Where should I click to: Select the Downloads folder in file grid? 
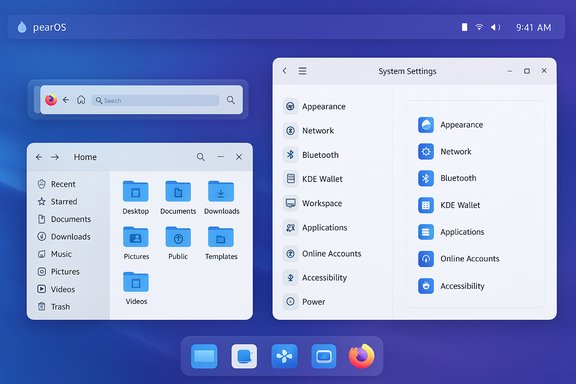pos(221,191)
